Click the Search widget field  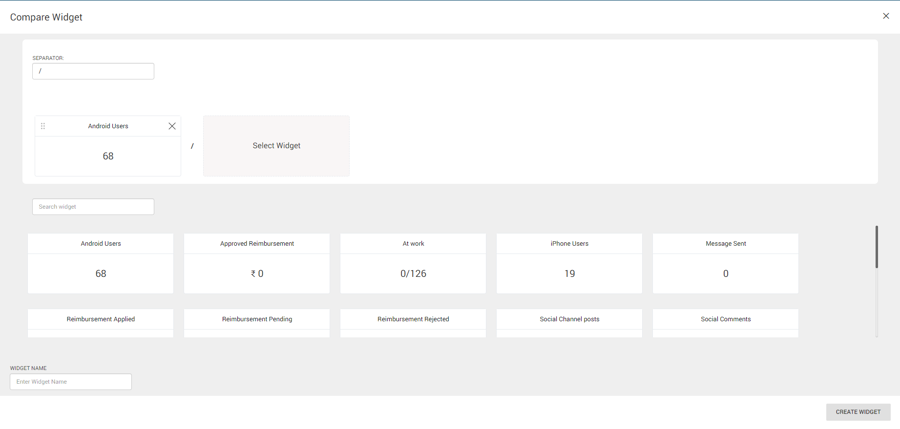coord(93,207)
